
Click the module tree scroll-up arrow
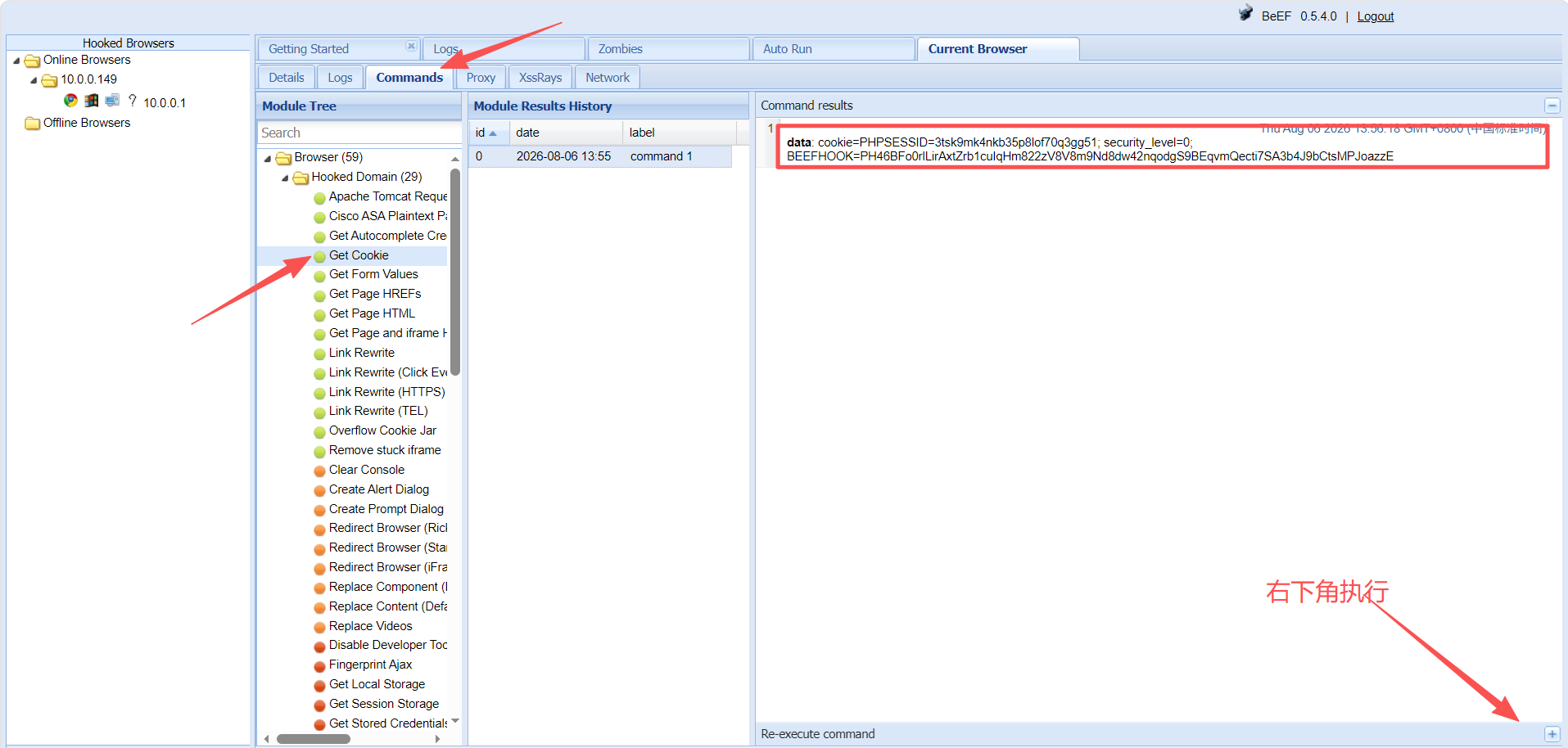(455, 158)
